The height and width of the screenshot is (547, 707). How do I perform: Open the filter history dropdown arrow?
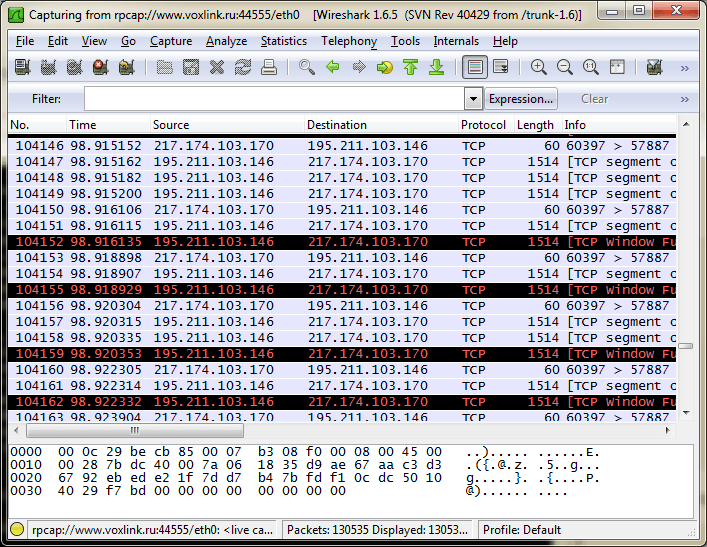[x=473, y=99]
